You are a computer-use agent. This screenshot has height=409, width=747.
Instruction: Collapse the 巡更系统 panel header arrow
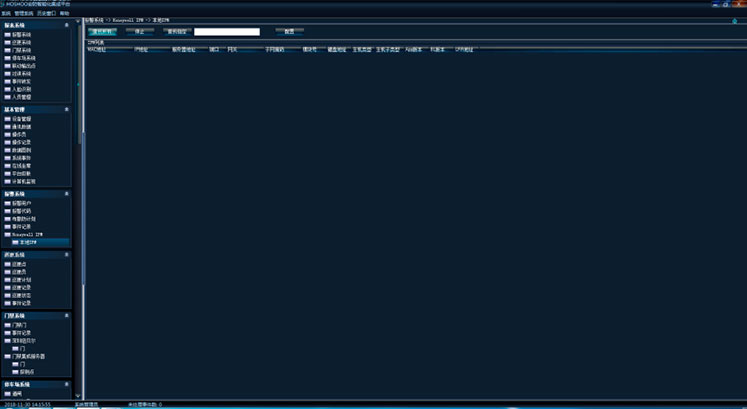(x=67, y=255)
